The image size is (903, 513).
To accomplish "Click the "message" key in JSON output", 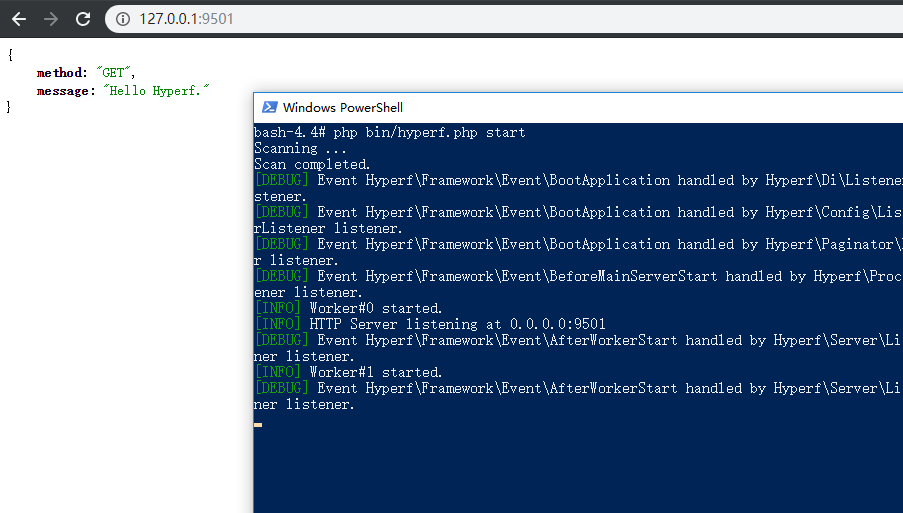I will click(x=64, y=90).
